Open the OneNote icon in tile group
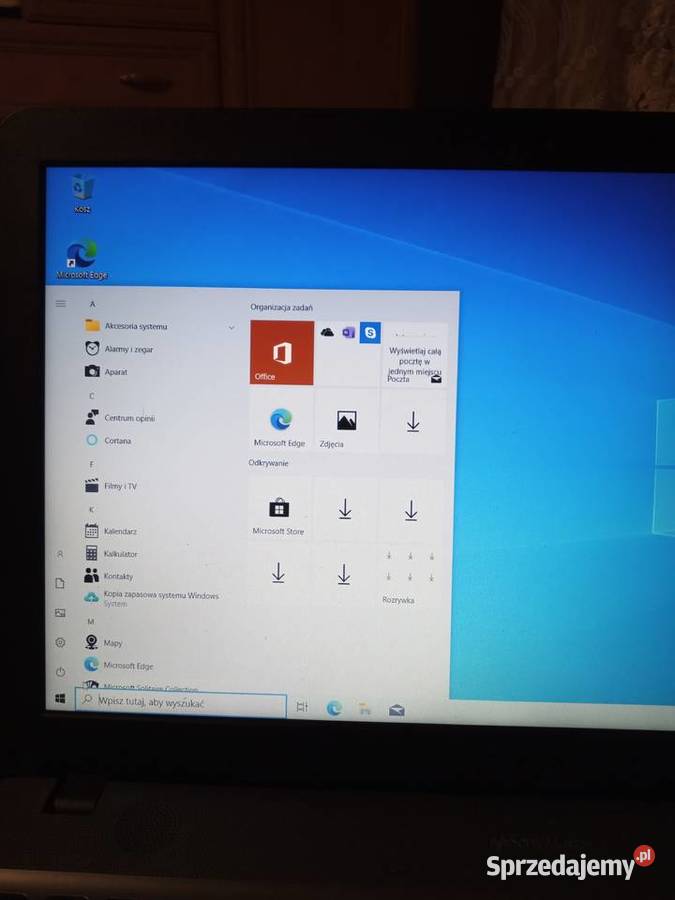Screen dimensions: 675x900 [348, 332]
